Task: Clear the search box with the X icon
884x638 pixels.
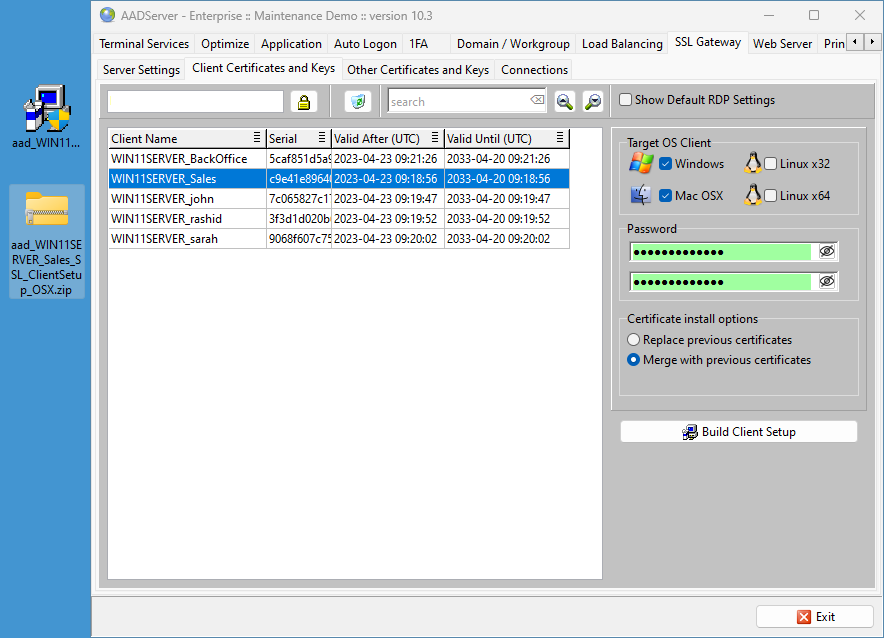Action: point(537,101)
